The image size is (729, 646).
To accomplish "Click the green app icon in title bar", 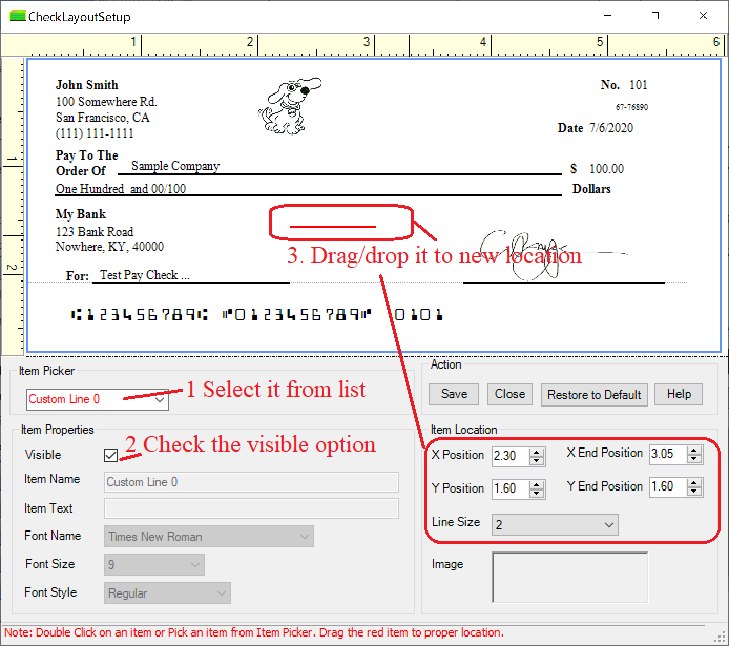I will click(x=16, y=17).
